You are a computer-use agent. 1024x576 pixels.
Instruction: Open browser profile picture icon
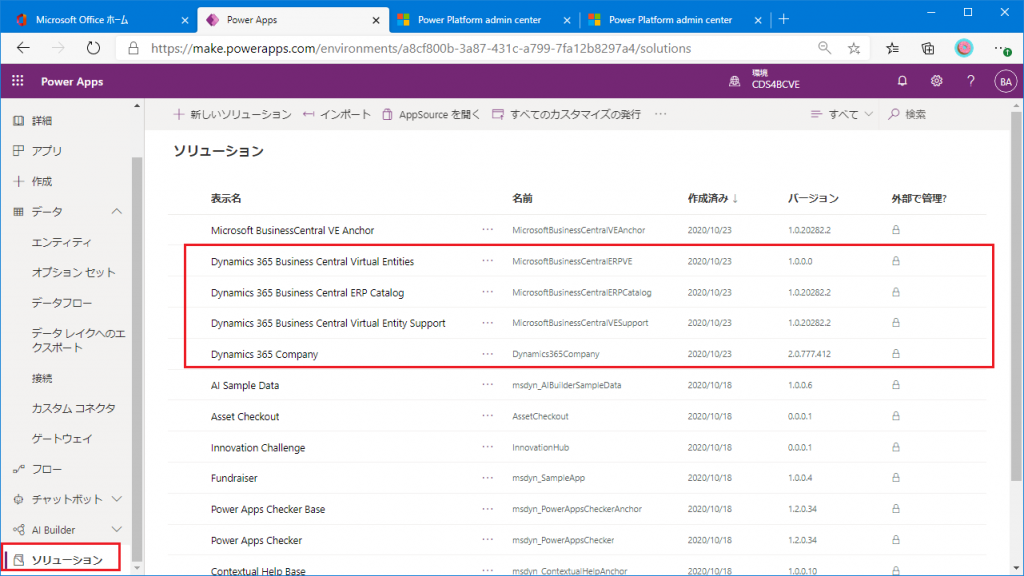pos(964,48)
